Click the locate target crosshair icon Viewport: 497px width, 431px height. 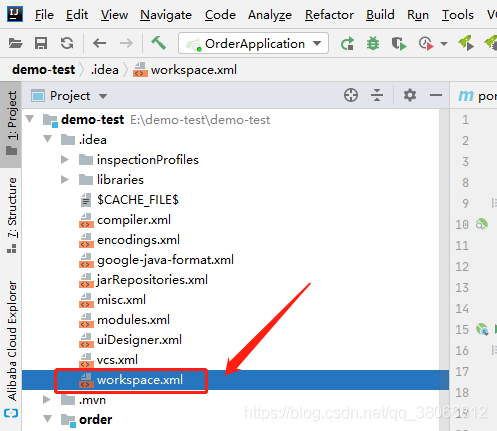click(351, 95)
